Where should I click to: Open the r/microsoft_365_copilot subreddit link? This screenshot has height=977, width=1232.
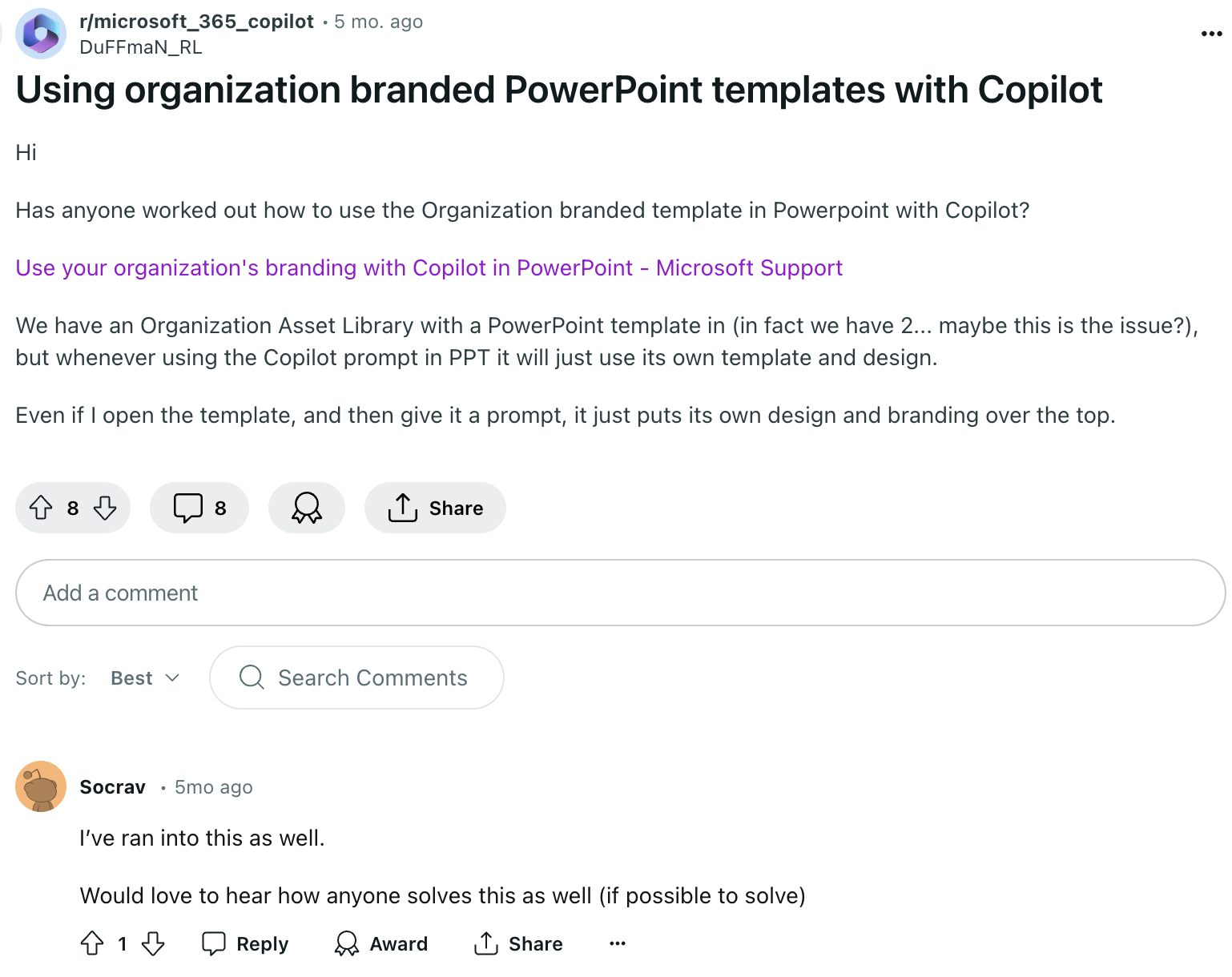pyautogui.click(x=197, y=22)
